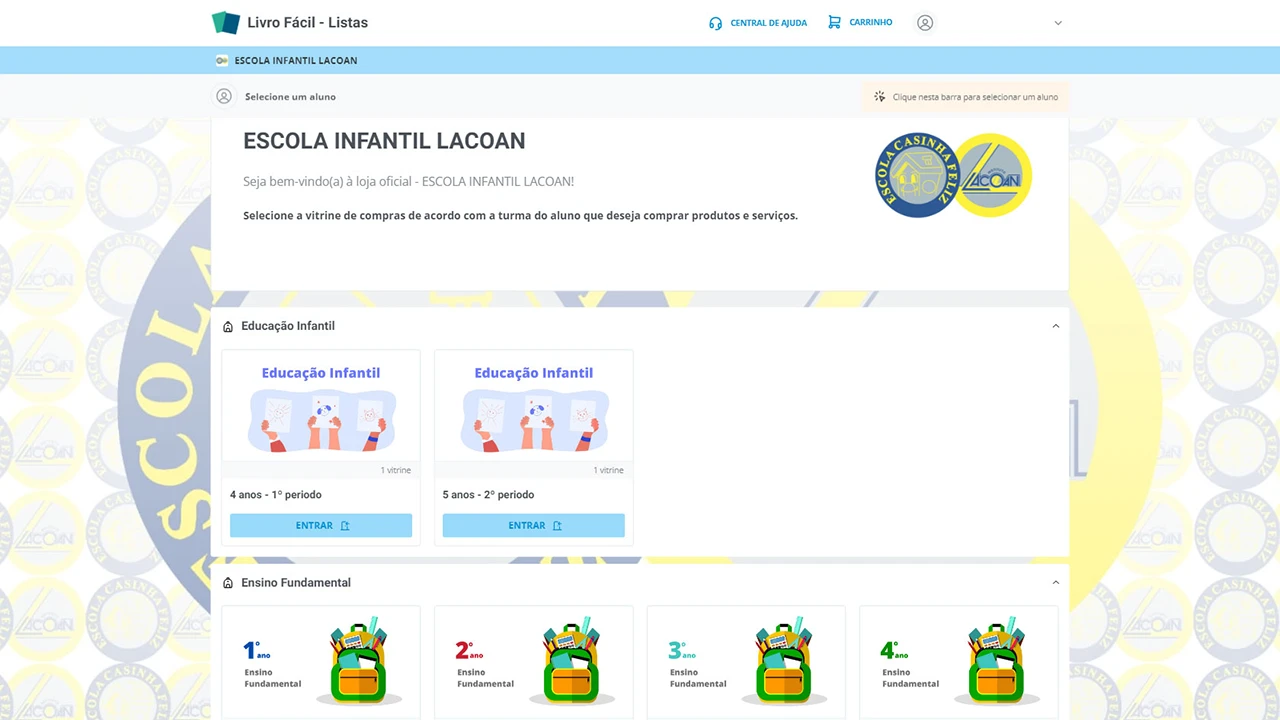Click the Ensino Fundamental section house icon
This screenshot has width=1280, height=720.
[228, 583]
